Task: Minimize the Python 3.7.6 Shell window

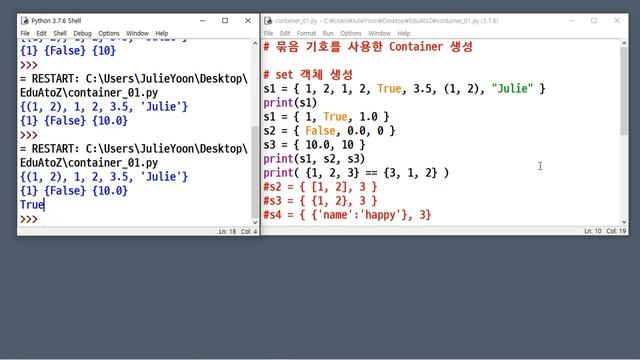Action: (x=202, y=20)
